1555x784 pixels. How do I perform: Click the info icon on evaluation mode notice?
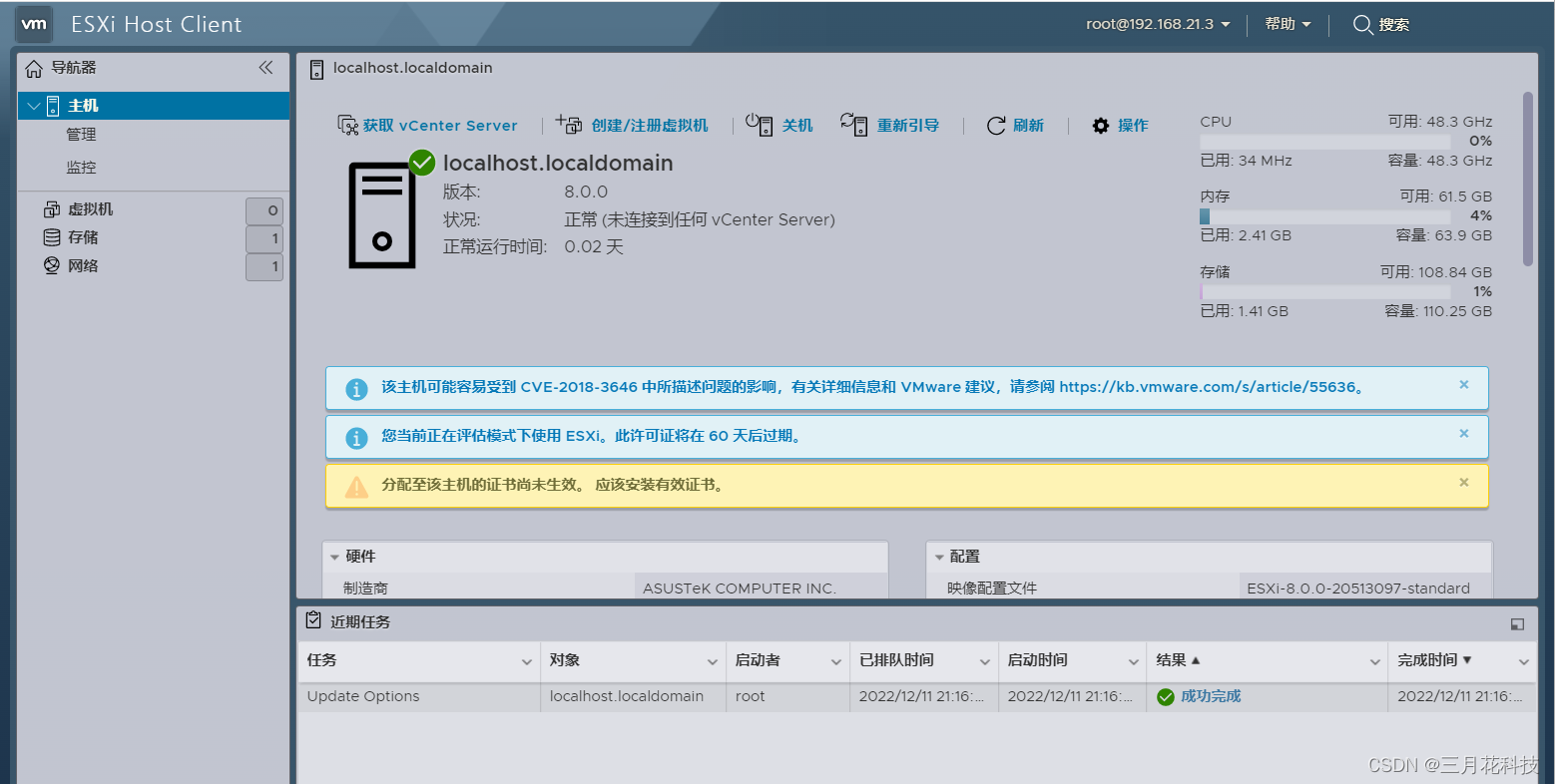(x=356, y=438)
